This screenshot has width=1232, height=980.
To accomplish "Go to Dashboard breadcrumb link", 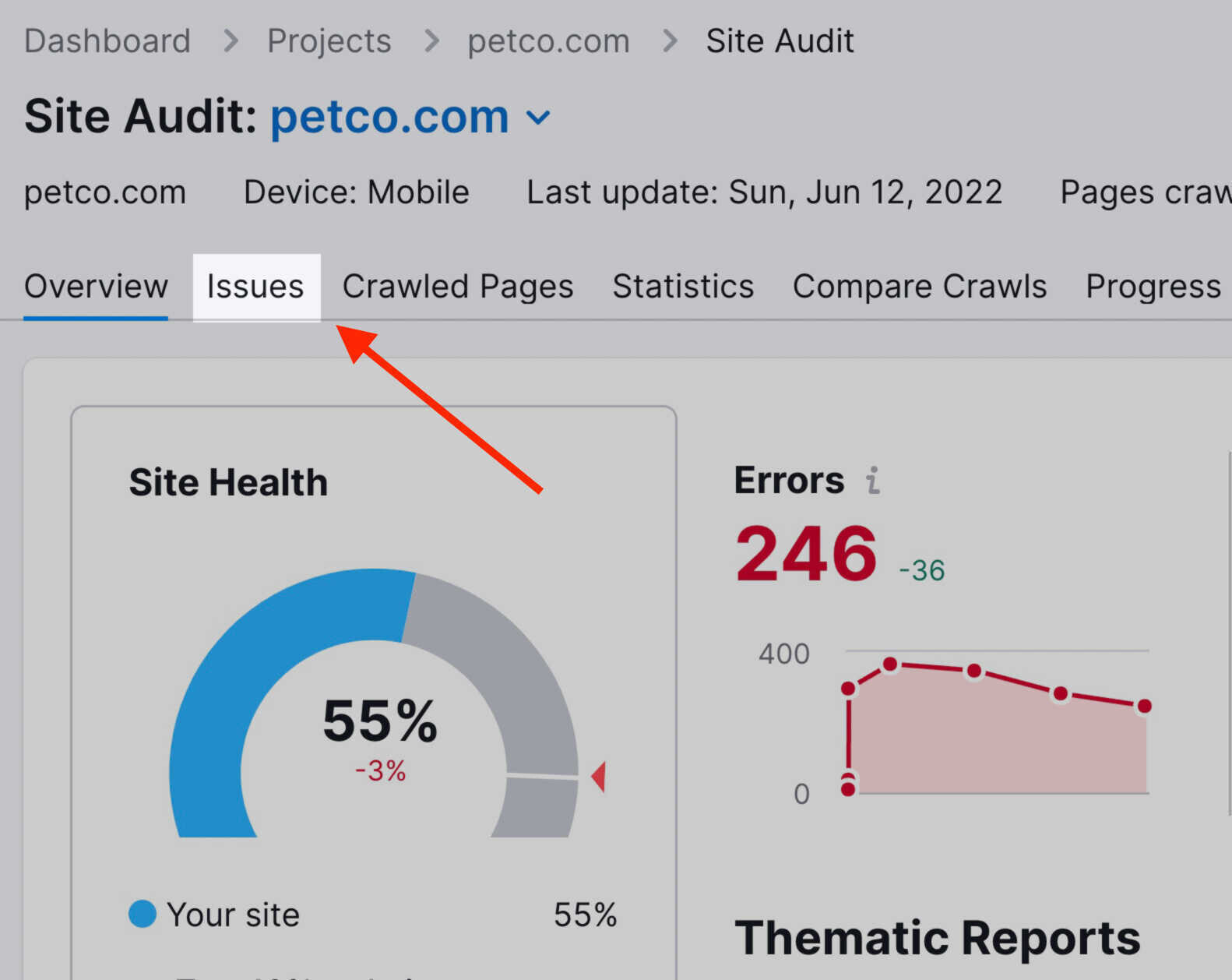I will [x=107, y=41].
